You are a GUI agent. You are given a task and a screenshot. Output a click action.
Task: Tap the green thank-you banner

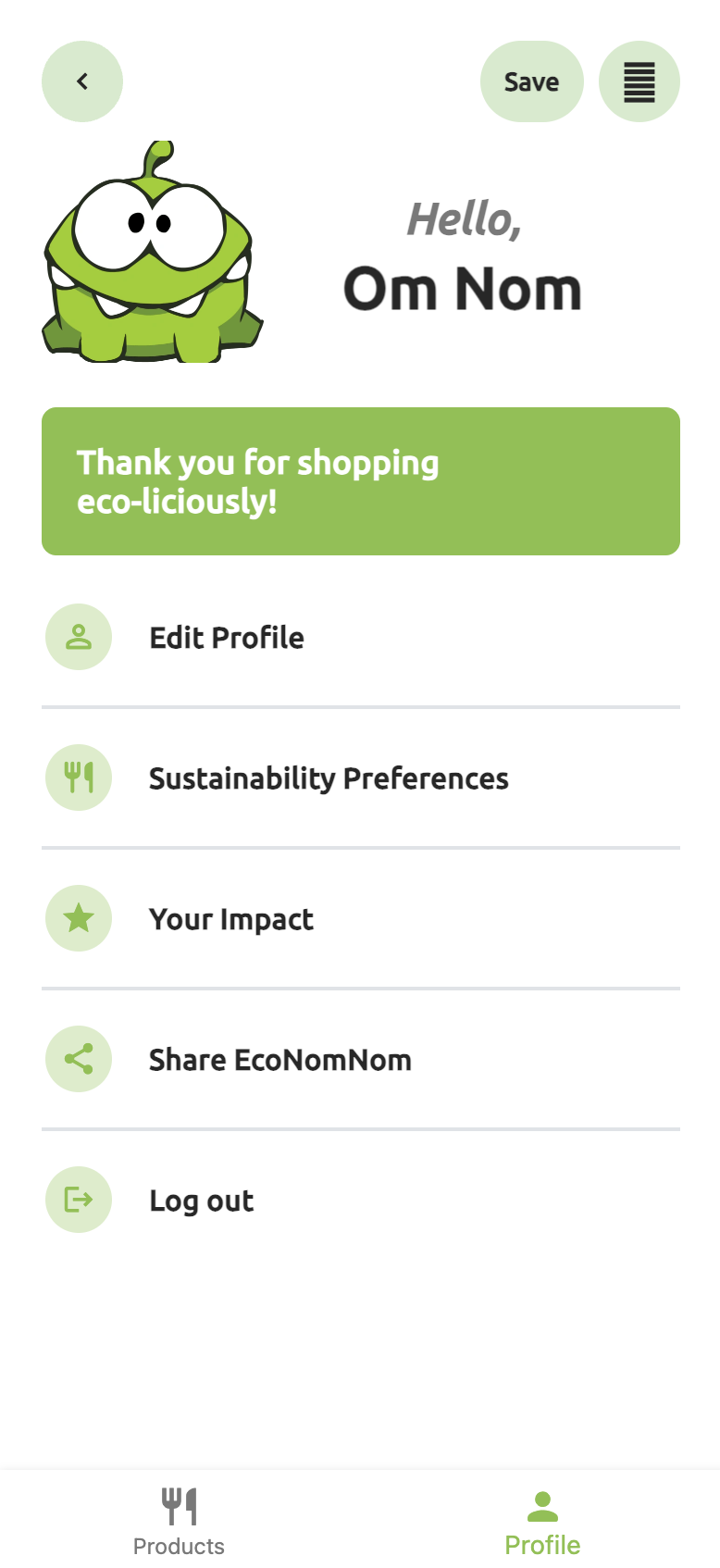click(x=361, y=481)
